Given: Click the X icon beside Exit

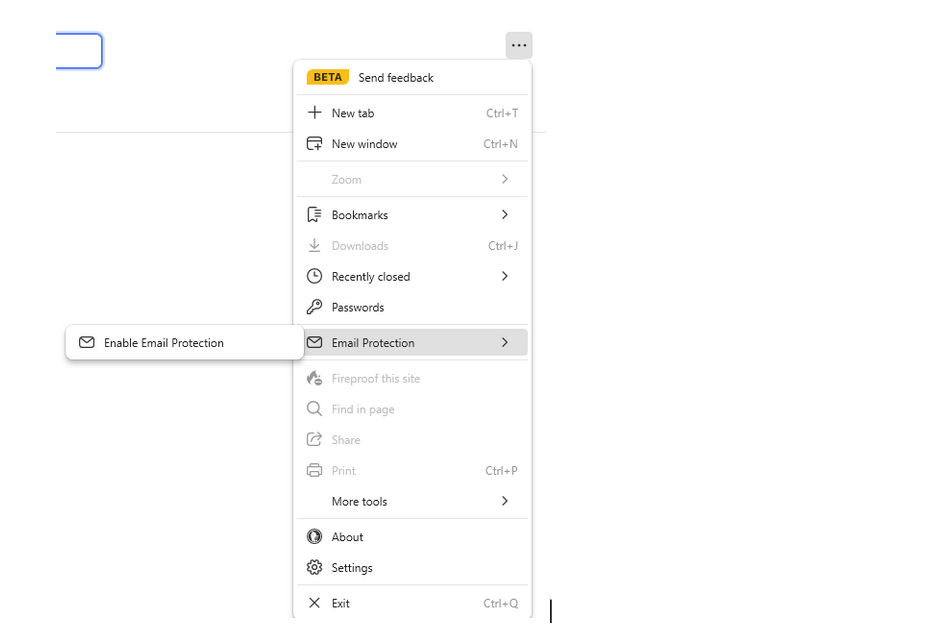Looking at the screenshot, I should [x=314, y=603].
